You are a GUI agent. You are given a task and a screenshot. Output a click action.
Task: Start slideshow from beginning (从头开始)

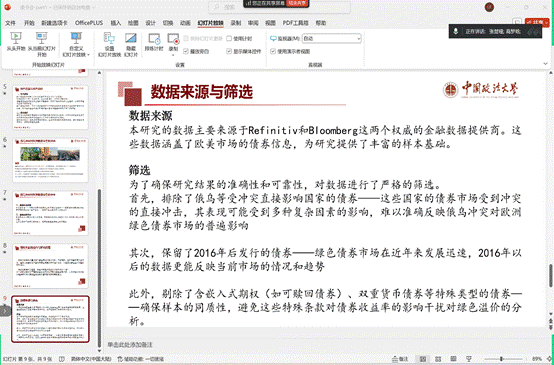(16, 42)
